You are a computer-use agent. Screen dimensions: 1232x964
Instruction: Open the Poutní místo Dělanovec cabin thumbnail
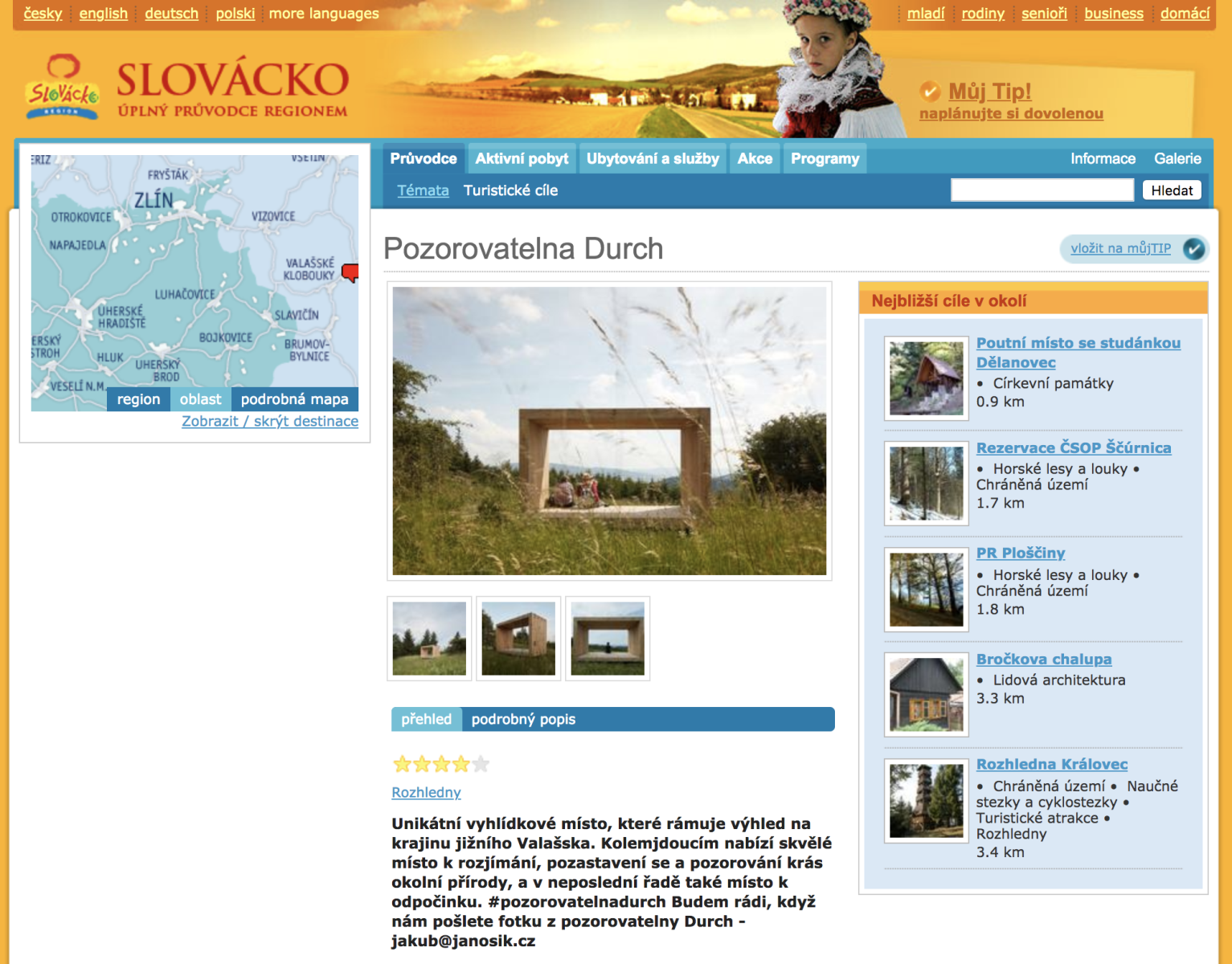point(926,378)
